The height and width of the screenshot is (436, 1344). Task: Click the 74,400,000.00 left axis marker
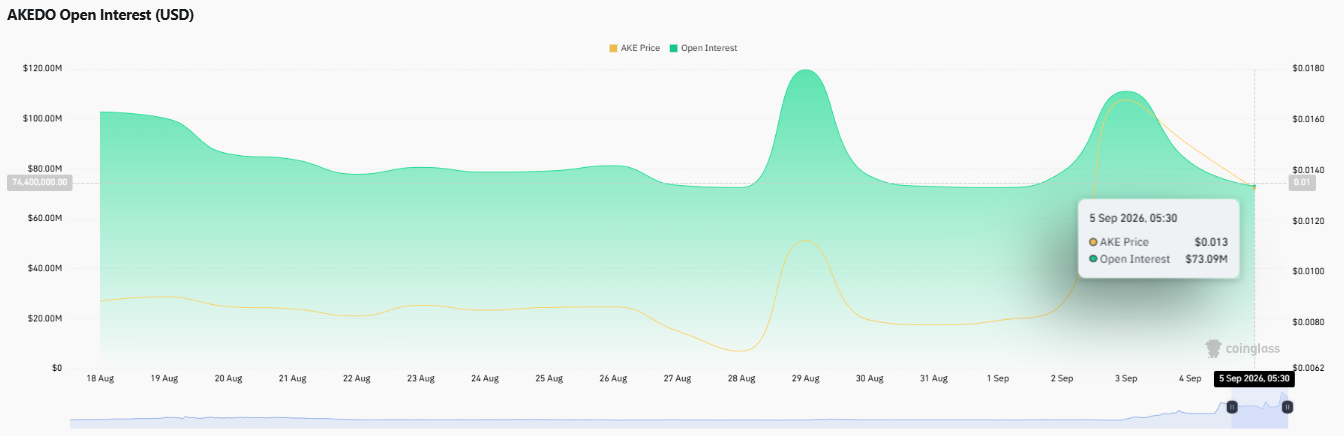[x=39, y=182]
